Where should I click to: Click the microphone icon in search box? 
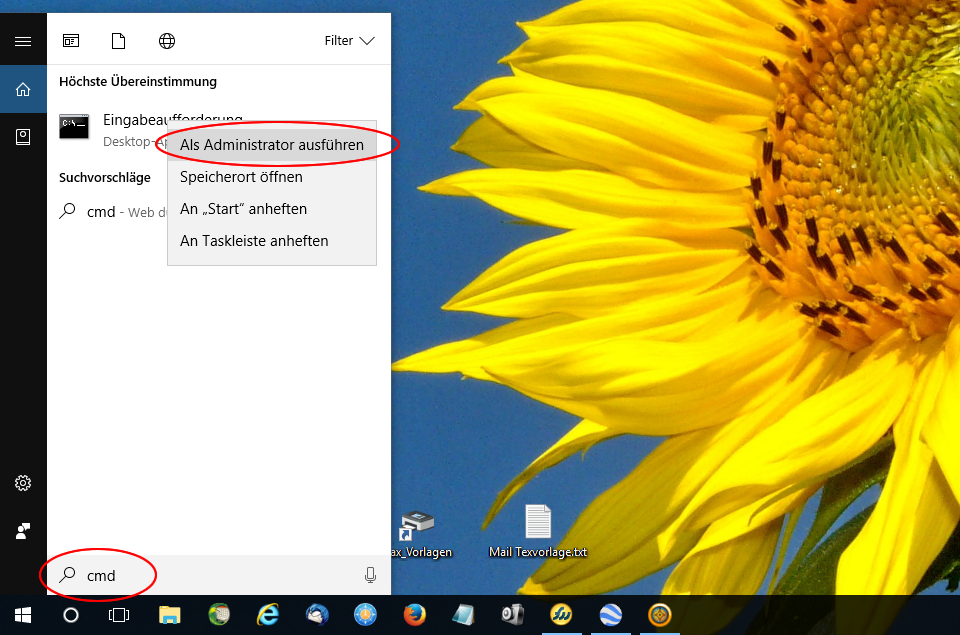click(370, 575)
